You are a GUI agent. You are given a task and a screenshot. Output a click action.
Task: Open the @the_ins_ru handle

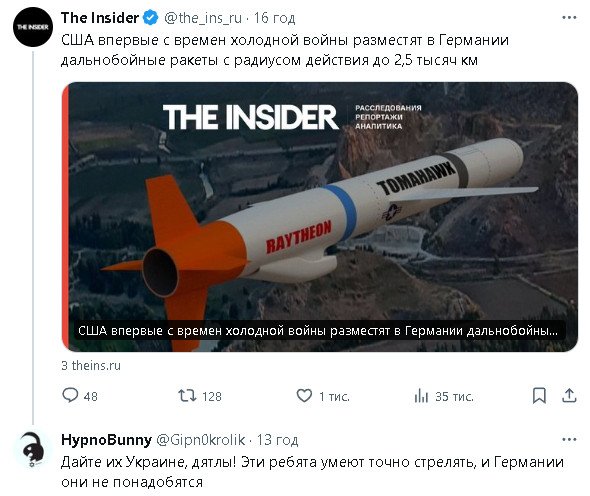(203, 18)
